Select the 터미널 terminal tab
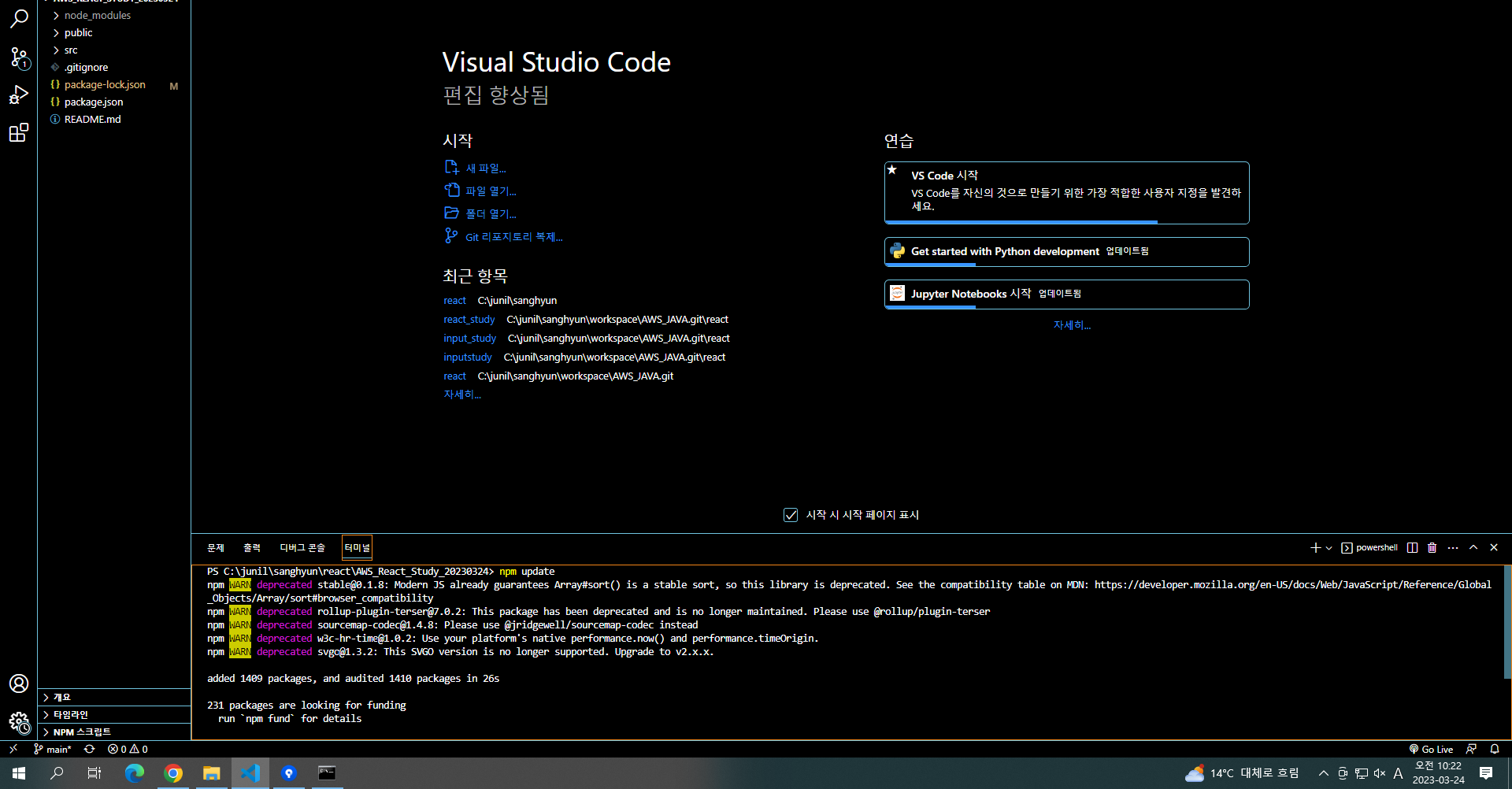The height and width of the screenshot is (789, 1512). click(357, 548)
